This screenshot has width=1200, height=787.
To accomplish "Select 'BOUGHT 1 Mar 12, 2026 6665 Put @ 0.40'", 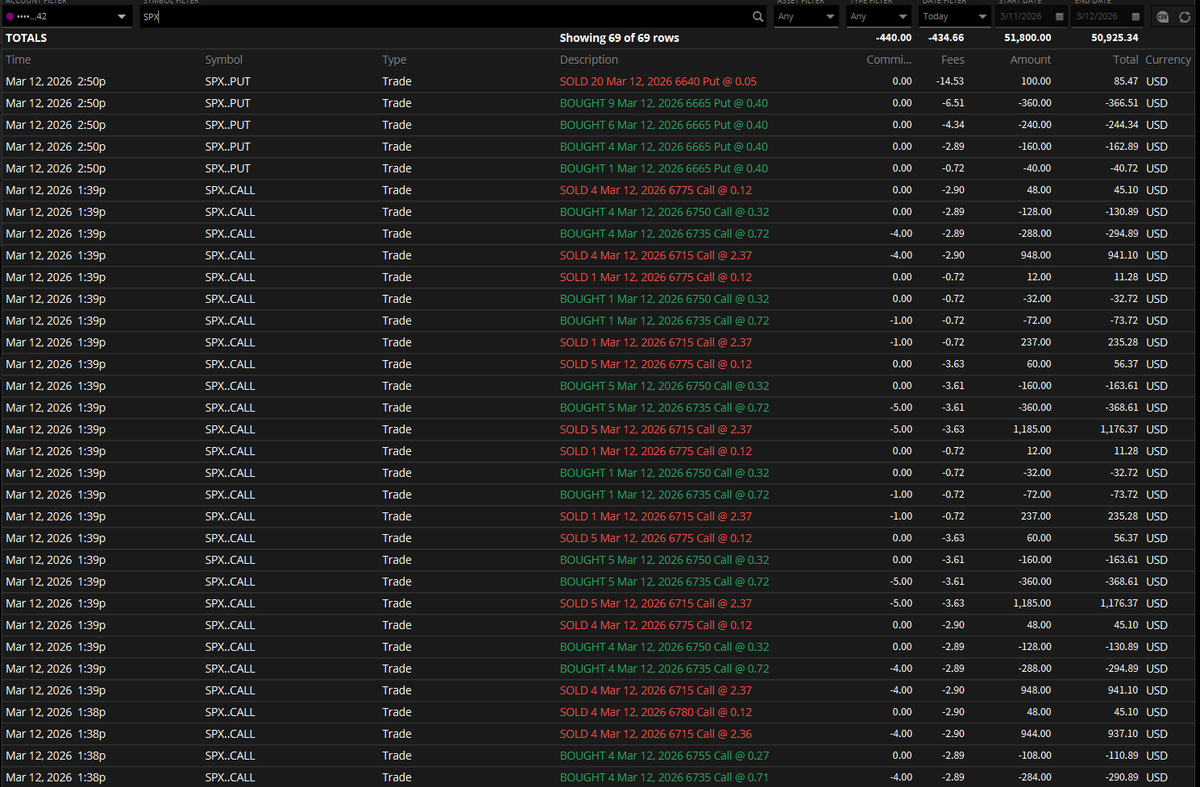I will point(664,168).
